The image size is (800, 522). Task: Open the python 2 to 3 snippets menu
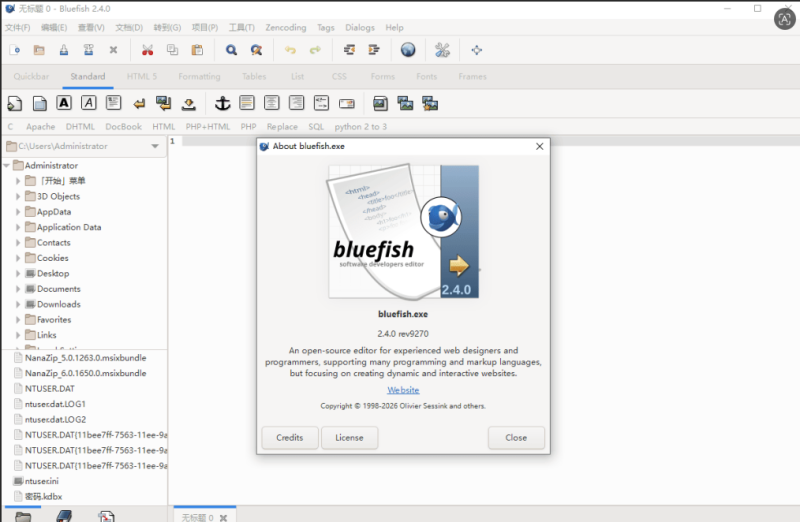361,127
